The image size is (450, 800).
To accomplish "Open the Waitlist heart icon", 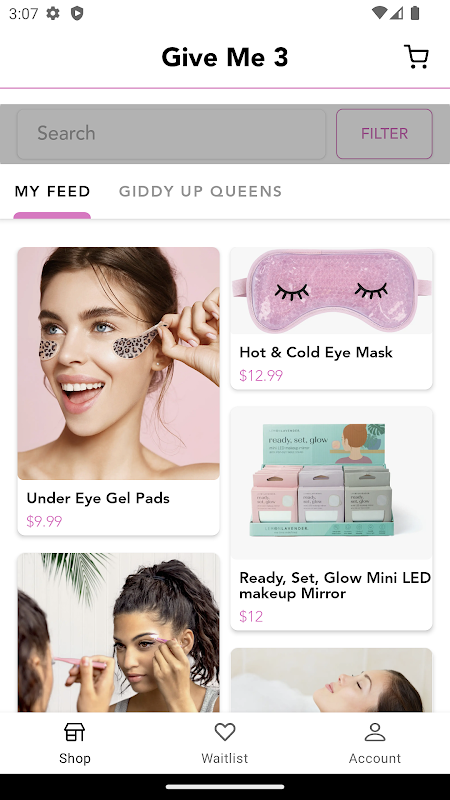I will pyautogui.click(x=224, y=732).
